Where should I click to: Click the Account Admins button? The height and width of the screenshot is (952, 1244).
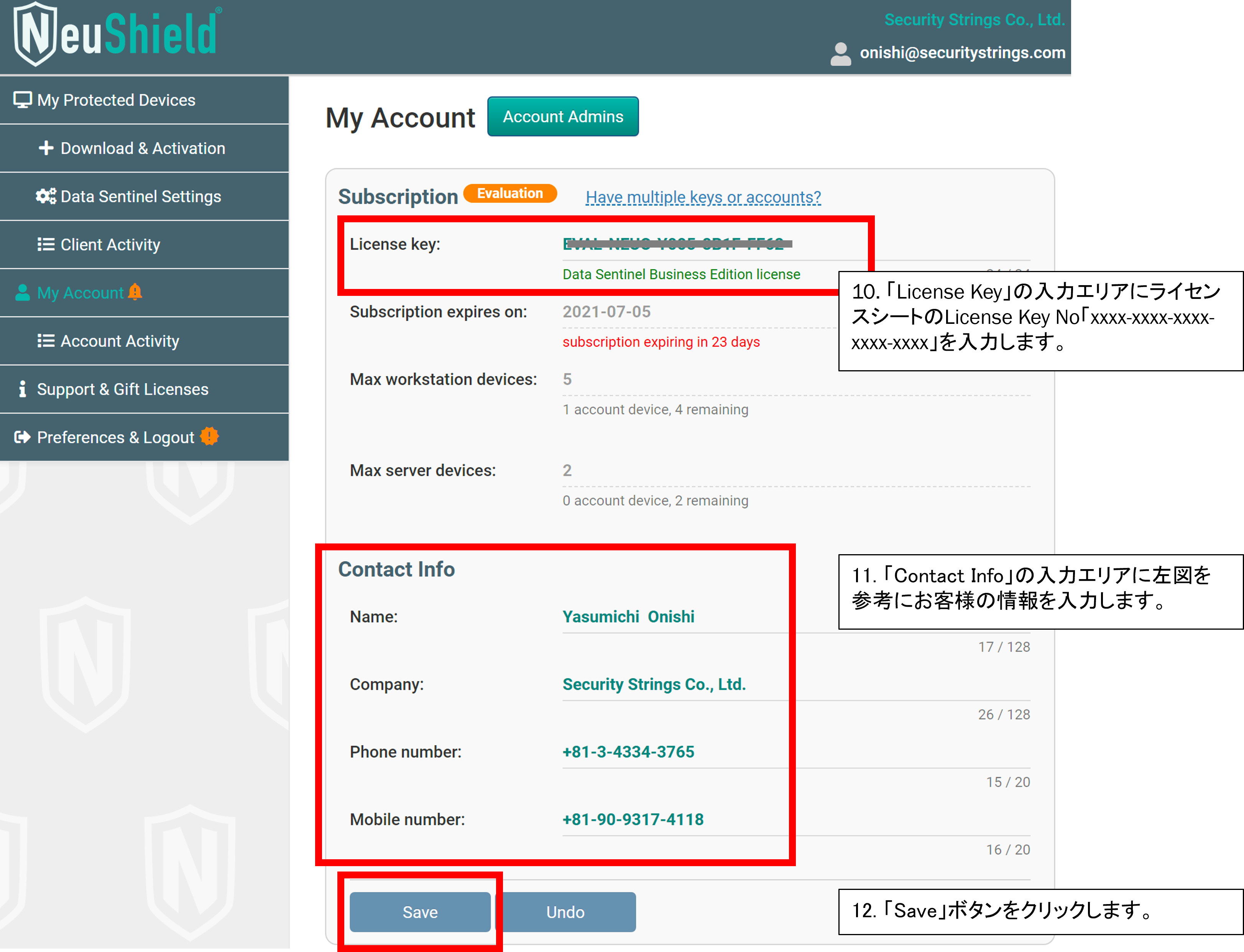click(x=563, y=116)
